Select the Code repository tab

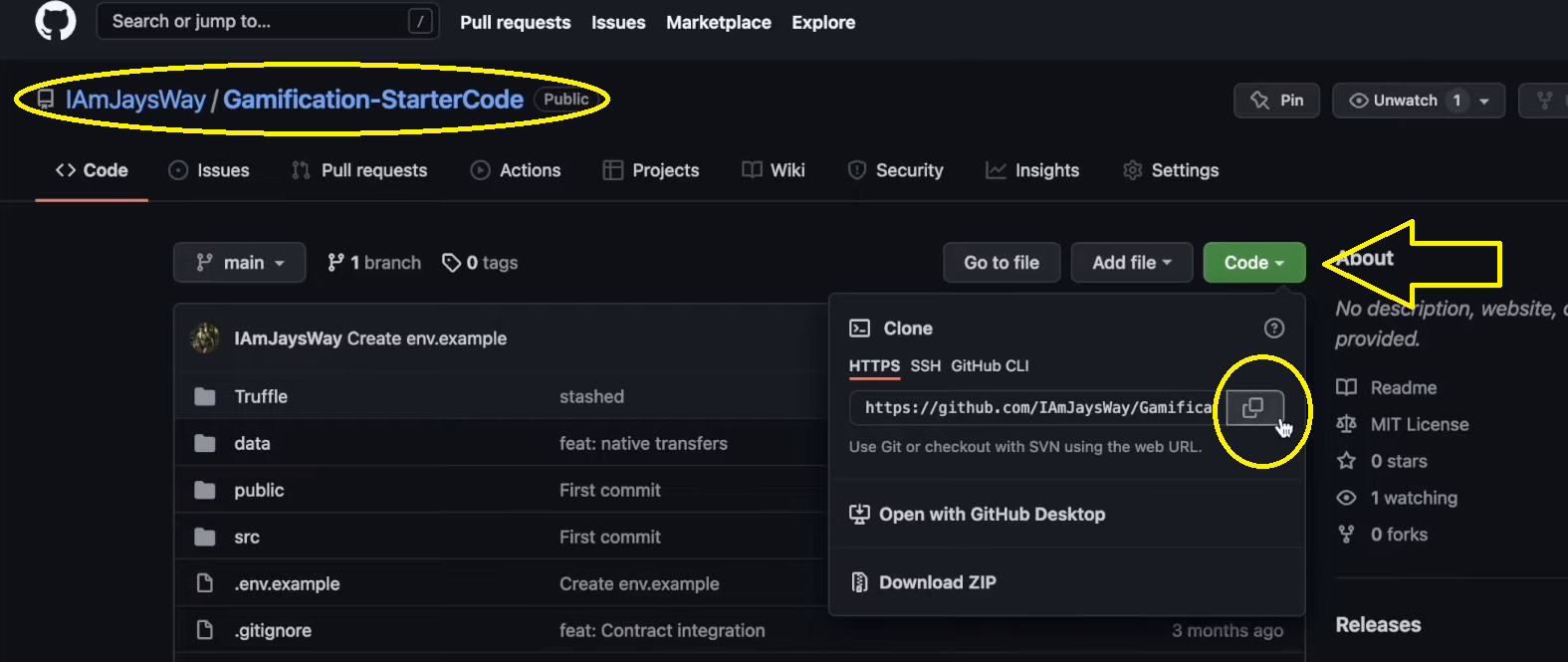[x=92, y=170]
